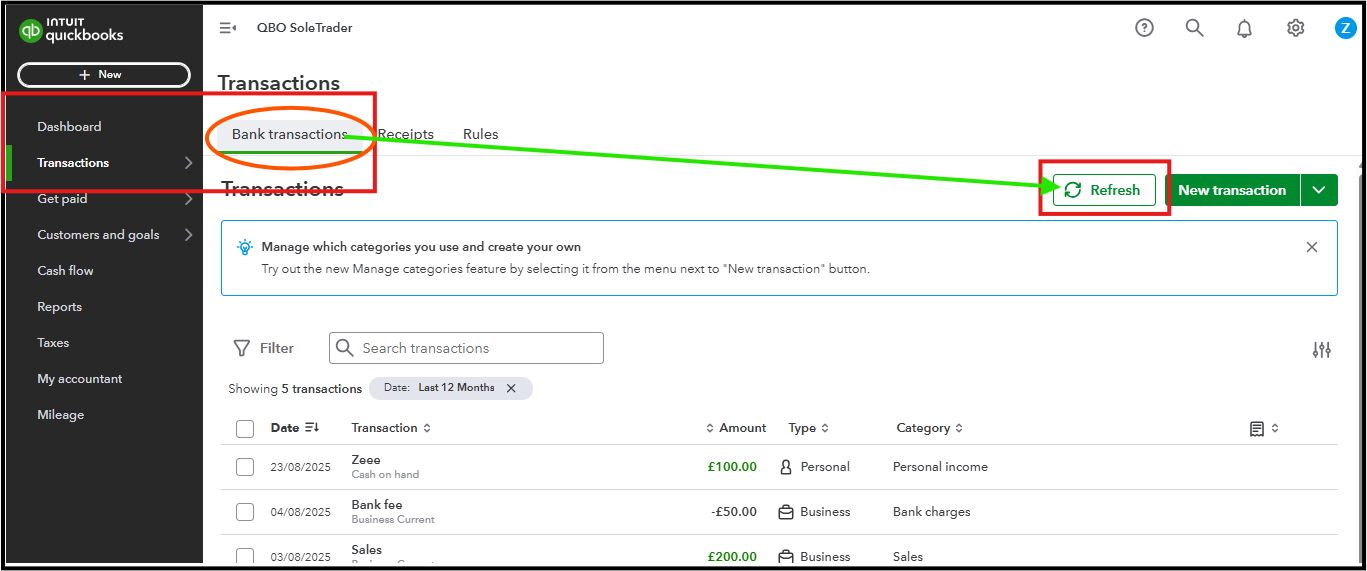Check the Zeee transaction checkbox
The height and width of the screenshot is (571, 1367).
[245, 467]
